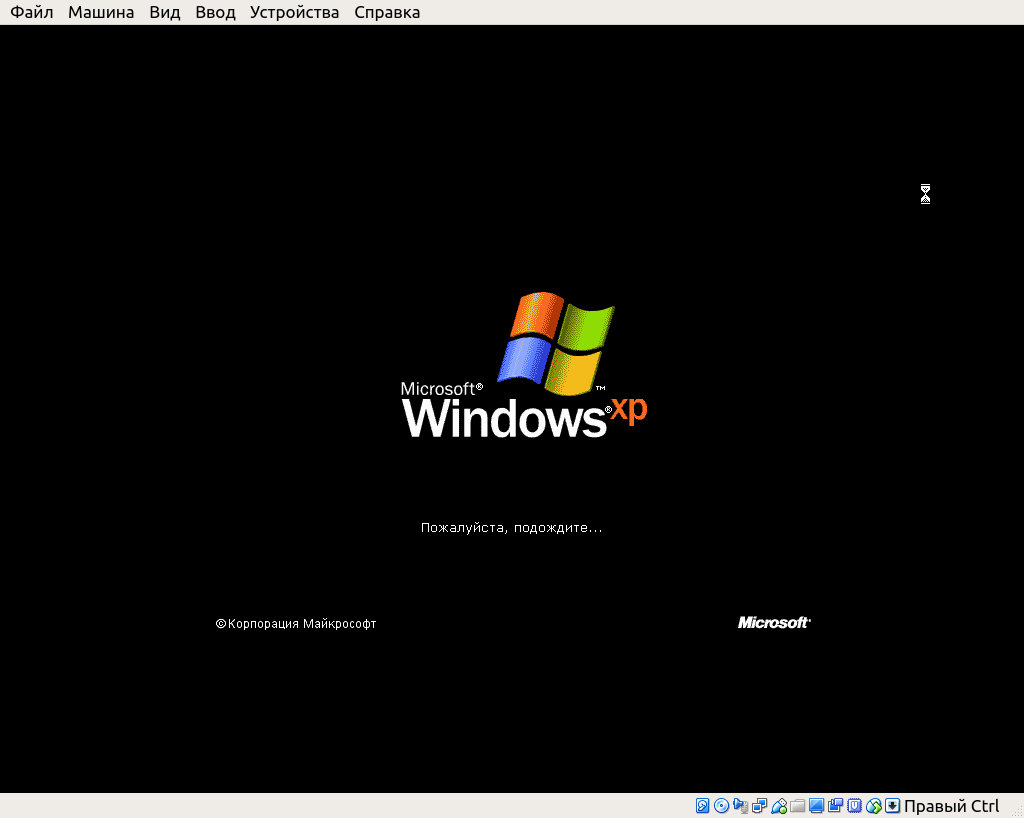The image size is (1024, 818).
Task: Click the Пожалуйста, подождите... text
Action: coord(511,527)
